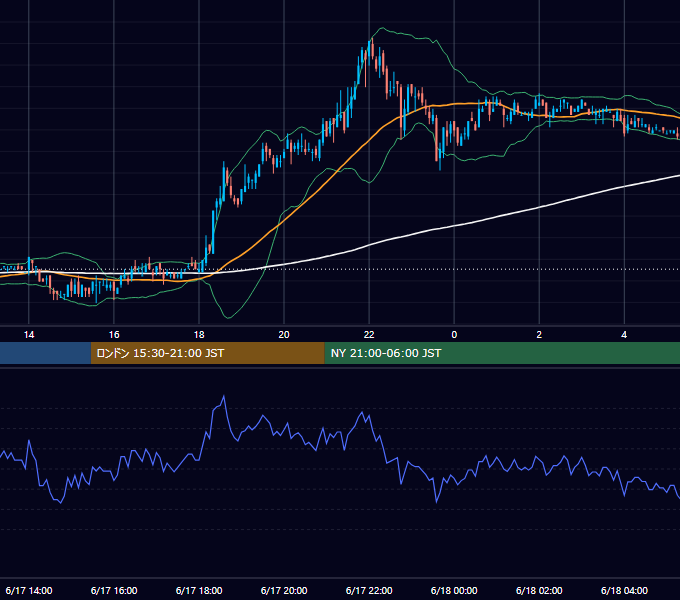
Task: Click the 18 hour label on price chart axis
Action: [199, 335]
